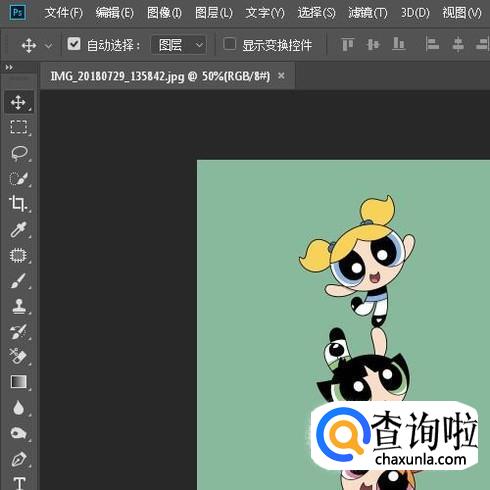Select the Eraser tool
The width and height of the screenshot is (490, 490).
(19, 356)
